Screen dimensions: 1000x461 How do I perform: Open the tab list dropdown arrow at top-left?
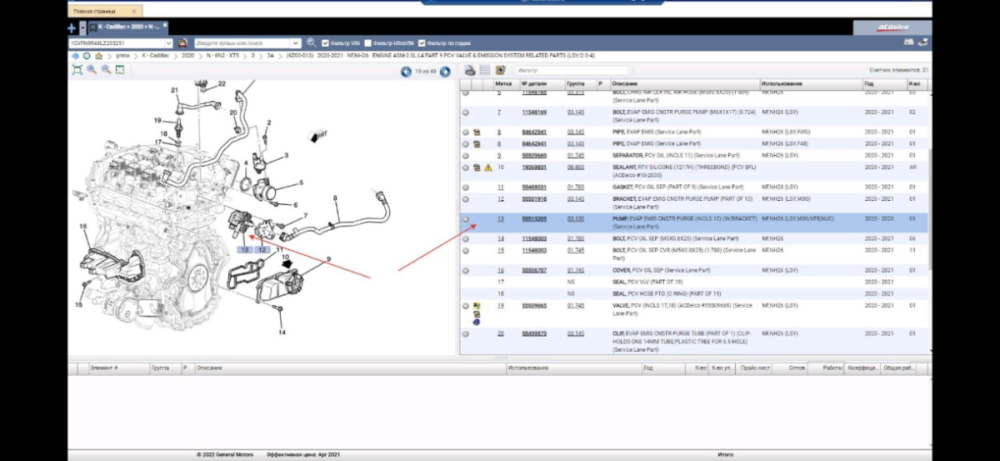point(81,27)
